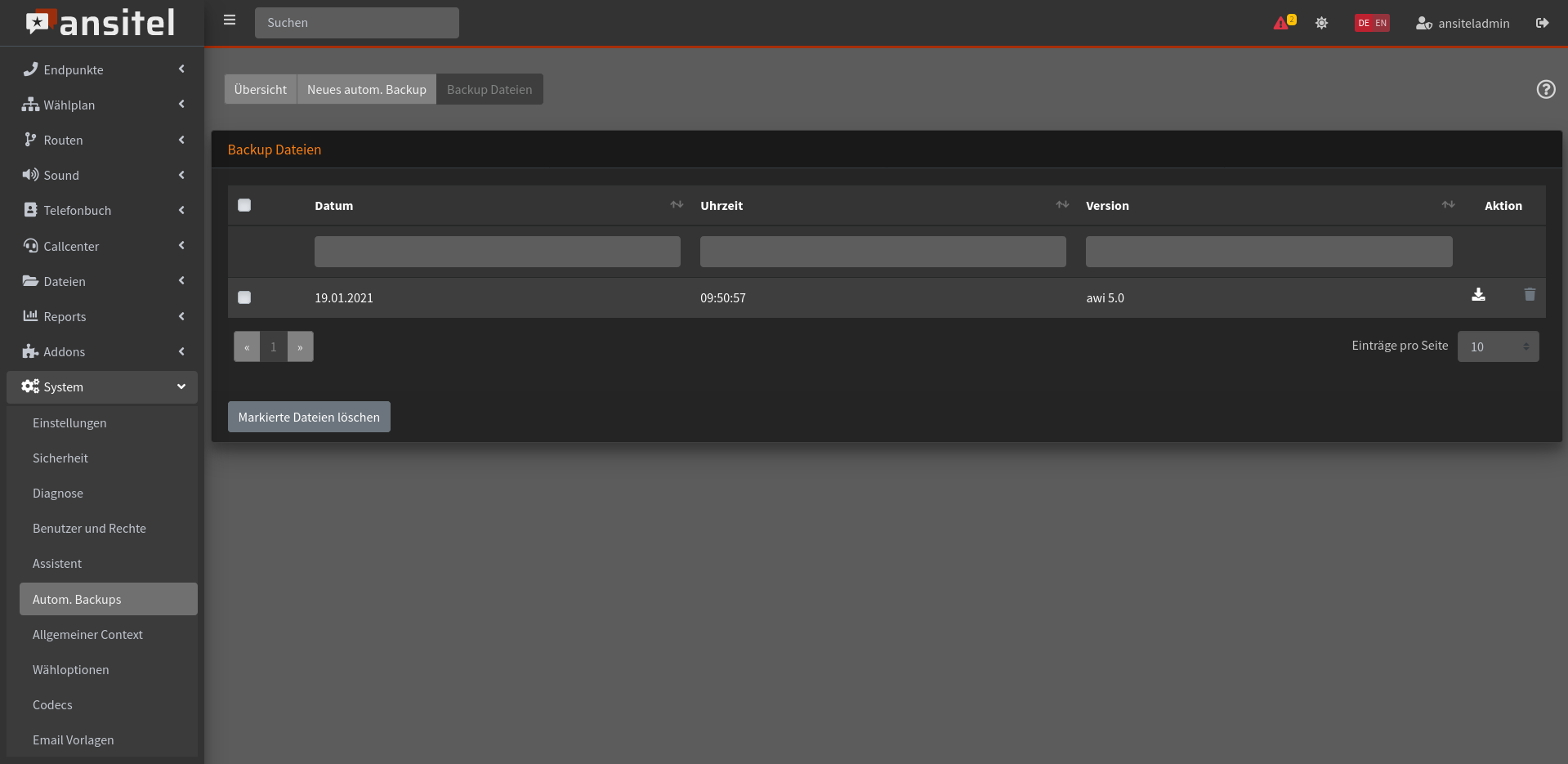Open the help question mark icon
This screenshot has width=1568, height=764.
1545,89
